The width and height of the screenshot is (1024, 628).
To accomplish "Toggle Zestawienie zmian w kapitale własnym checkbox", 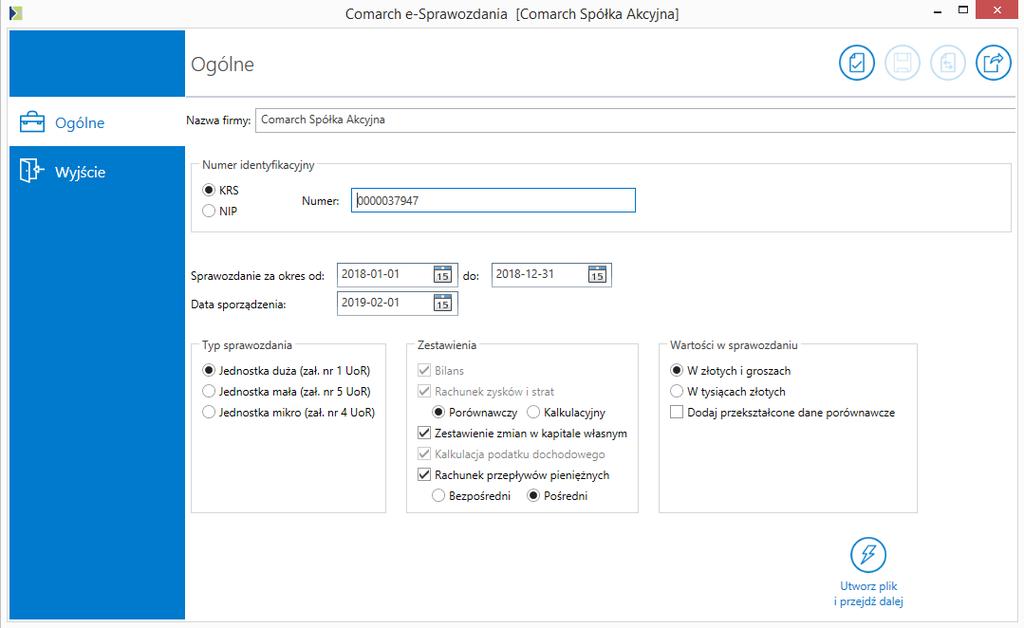I will (424, 433).
